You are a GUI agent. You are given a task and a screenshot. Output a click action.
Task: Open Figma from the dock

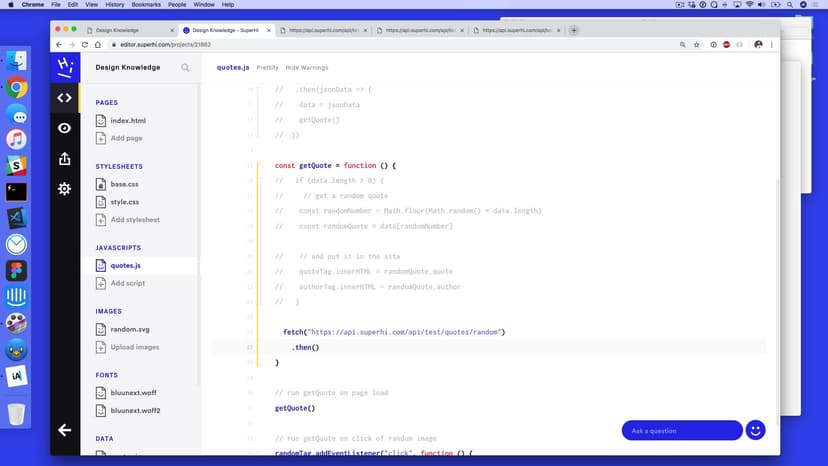click(x=16, y=270)
